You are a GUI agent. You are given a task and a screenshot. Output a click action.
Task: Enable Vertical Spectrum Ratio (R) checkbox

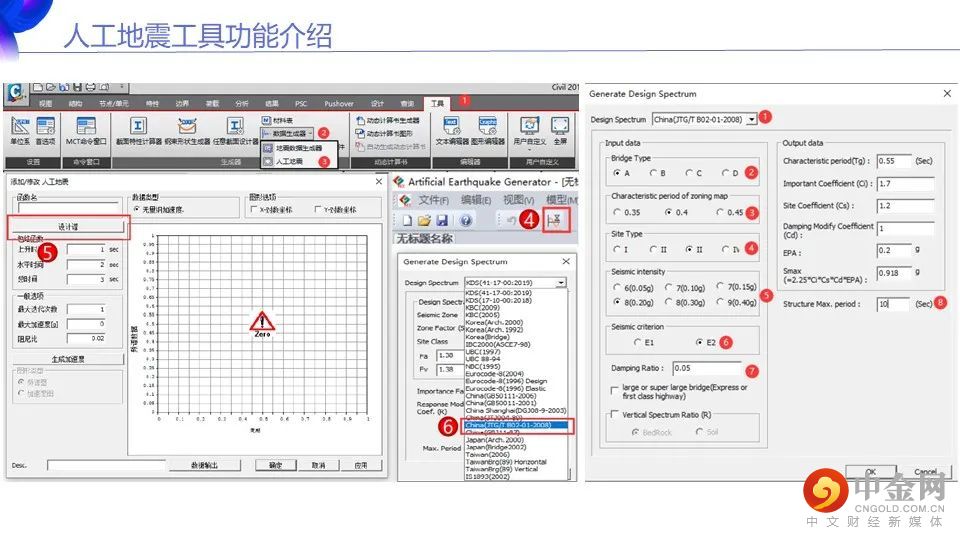tap(615, 414)
